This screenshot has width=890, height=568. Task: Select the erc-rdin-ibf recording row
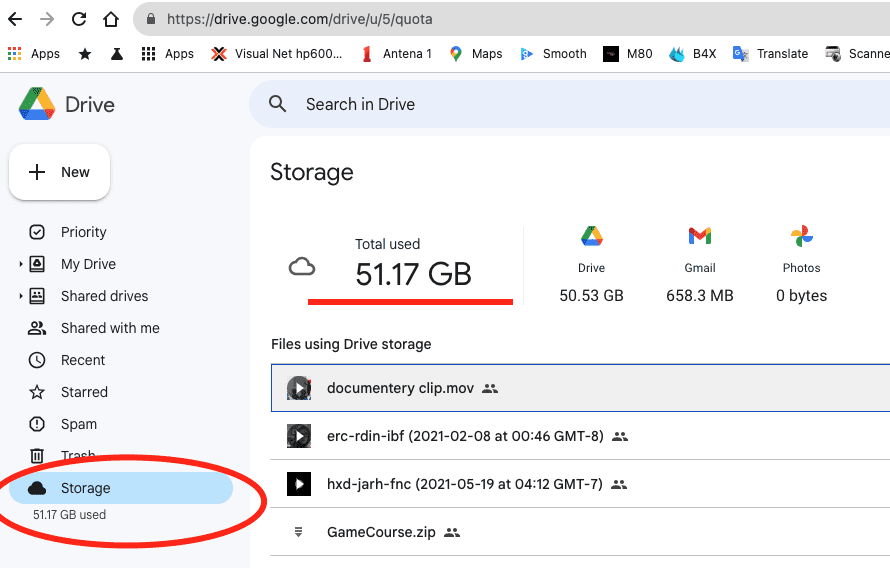(581, 436)
